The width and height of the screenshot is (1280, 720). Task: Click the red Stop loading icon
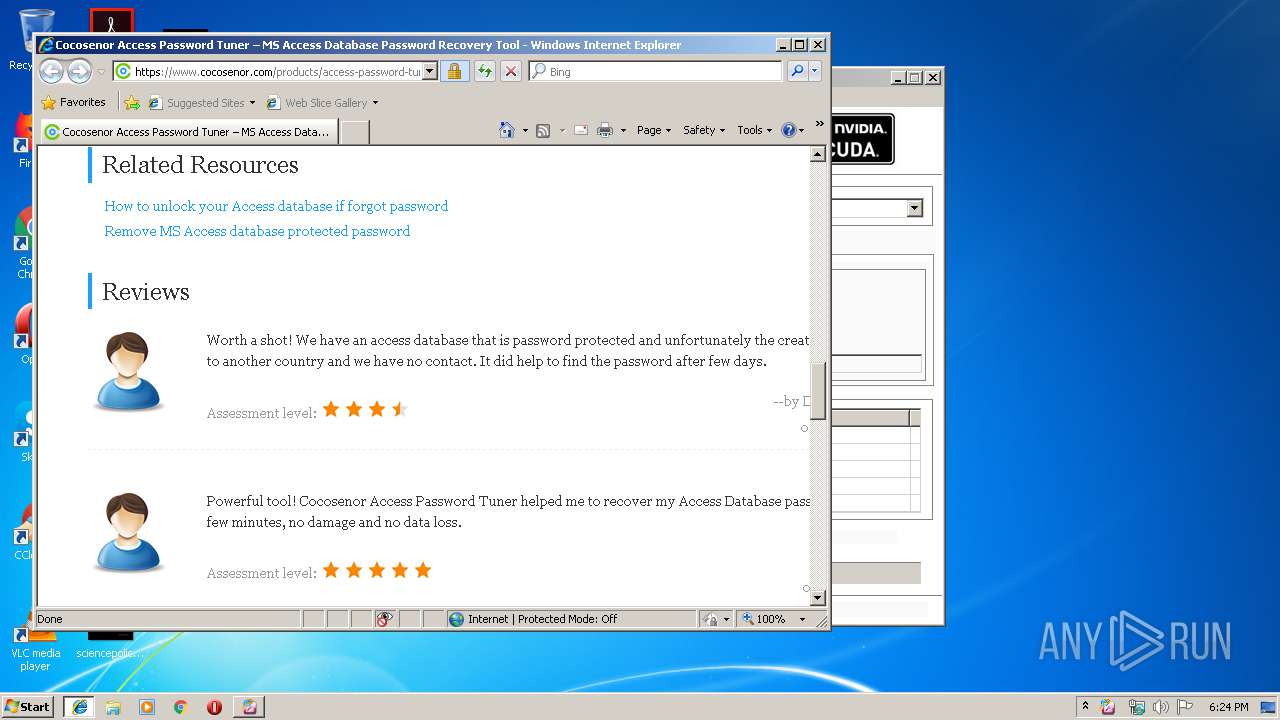click(x=511, y=71)
